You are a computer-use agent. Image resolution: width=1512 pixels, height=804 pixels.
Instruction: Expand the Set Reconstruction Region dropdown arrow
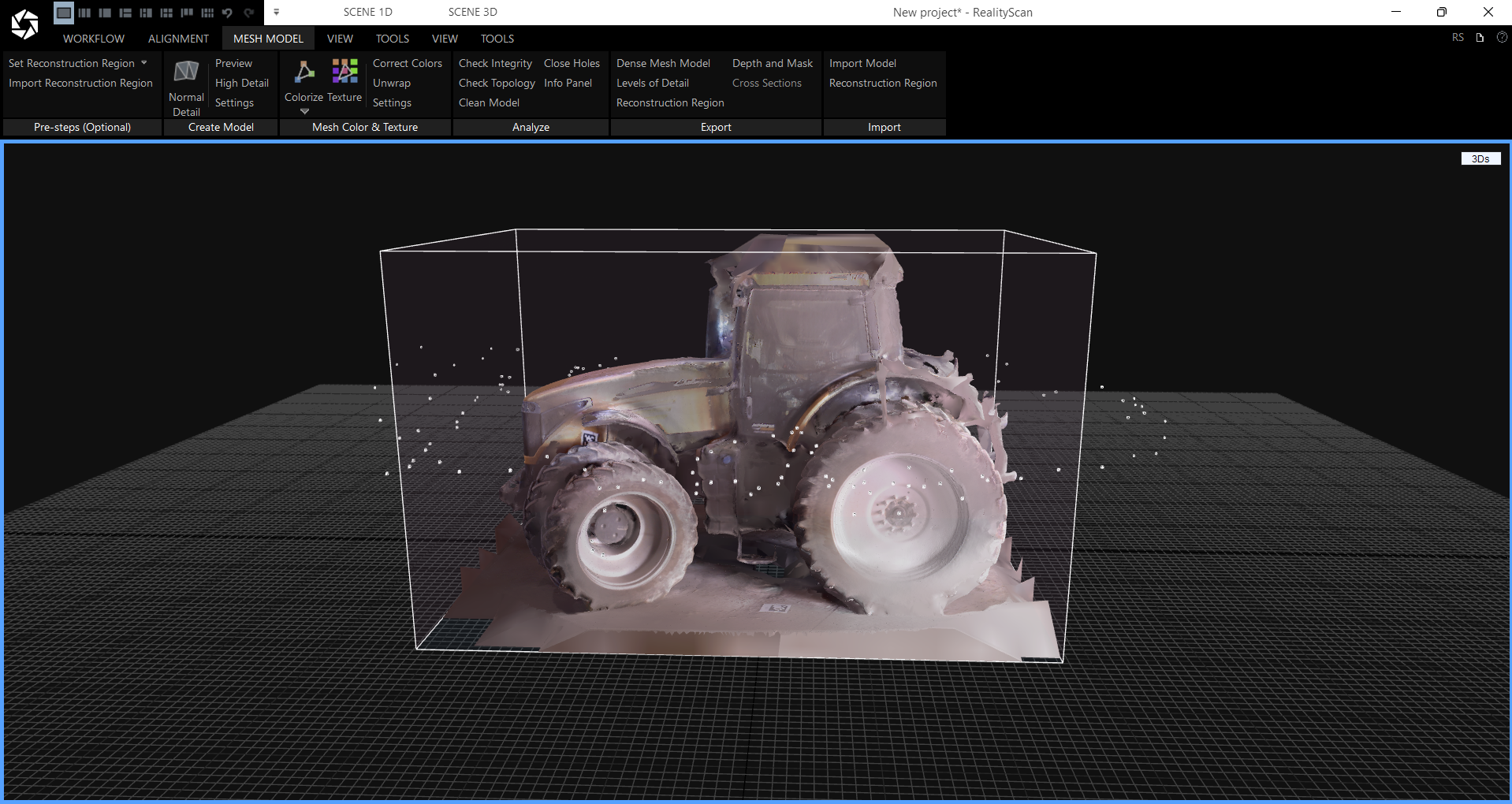click(144, 63)
